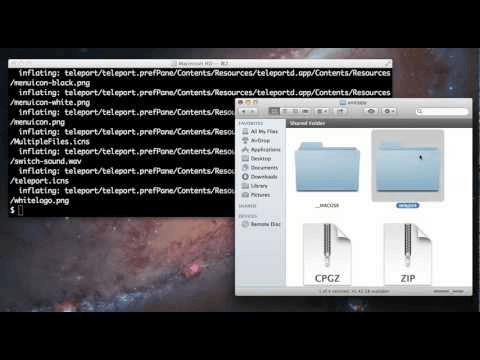Select Remote Disc under Devices

261,224
